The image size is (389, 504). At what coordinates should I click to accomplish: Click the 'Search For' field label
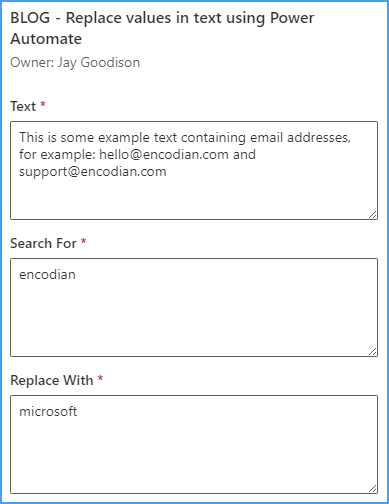pyautogui.click(x=43, y=243)
